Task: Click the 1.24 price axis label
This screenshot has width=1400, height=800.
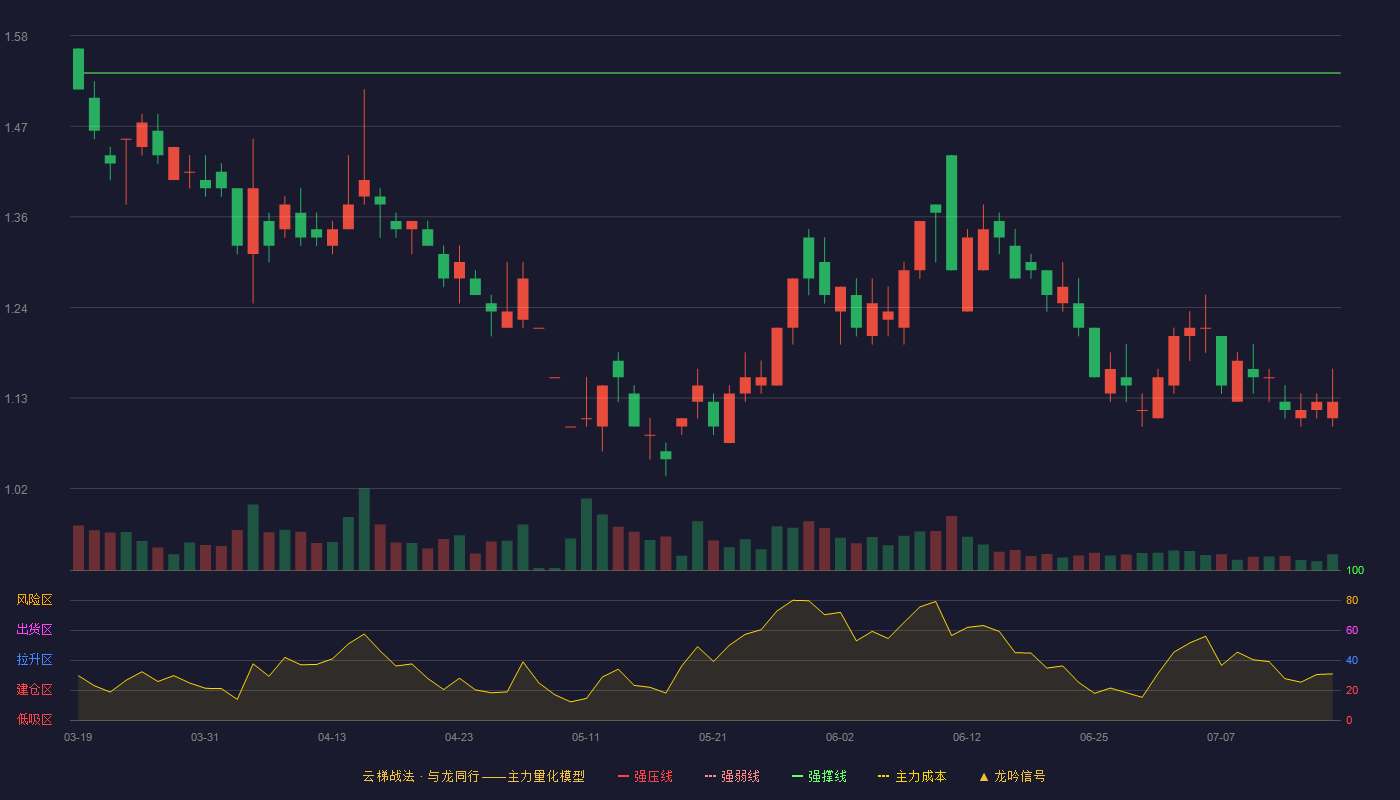Action: [x=16, y=309]
